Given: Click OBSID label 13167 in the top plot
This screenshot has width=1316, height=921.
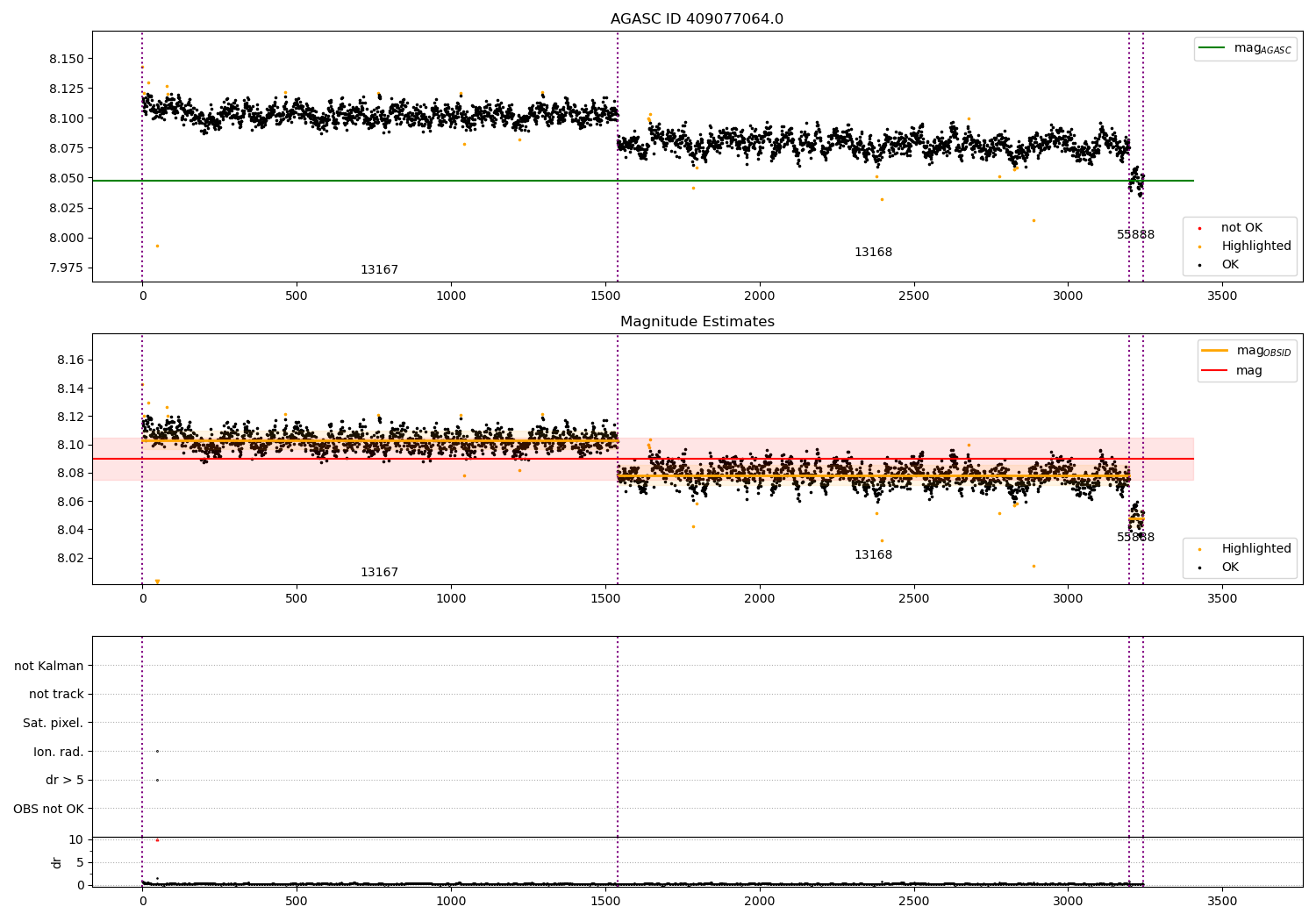Looking at the screenshot, I should coord(379,270).
